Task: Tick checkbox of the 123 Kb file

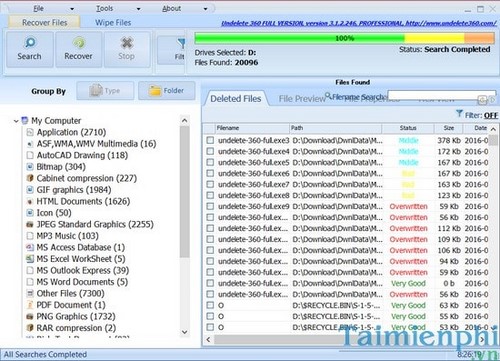Action: 210,195
